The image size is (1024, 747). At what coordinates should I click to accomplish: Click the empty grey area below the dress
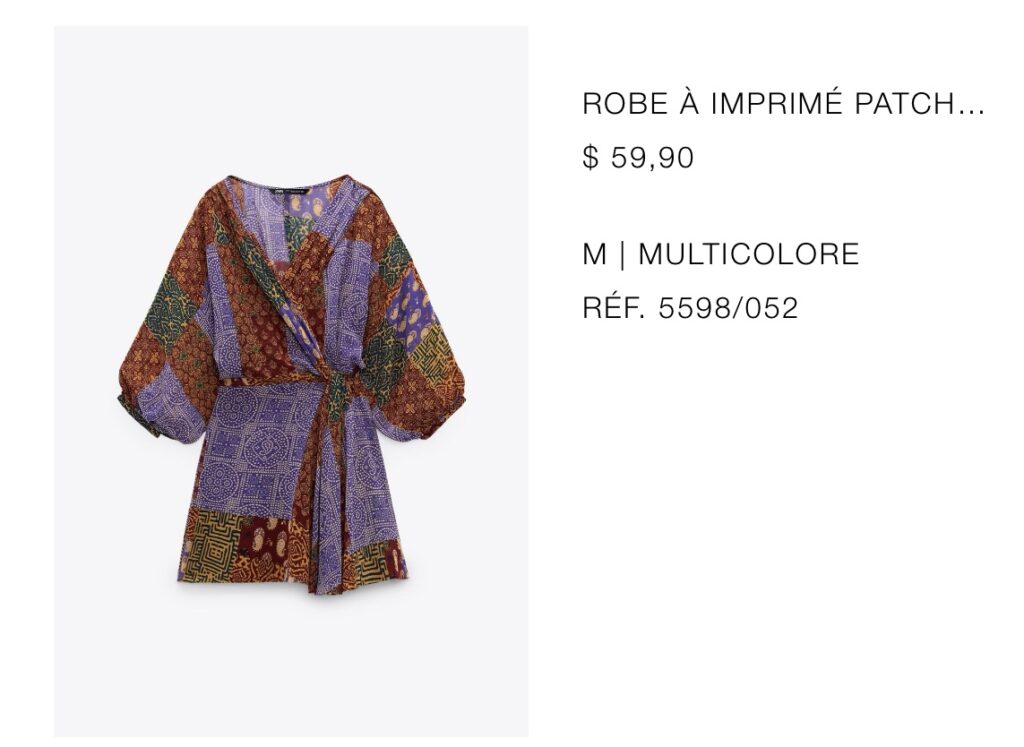point(291,666)
